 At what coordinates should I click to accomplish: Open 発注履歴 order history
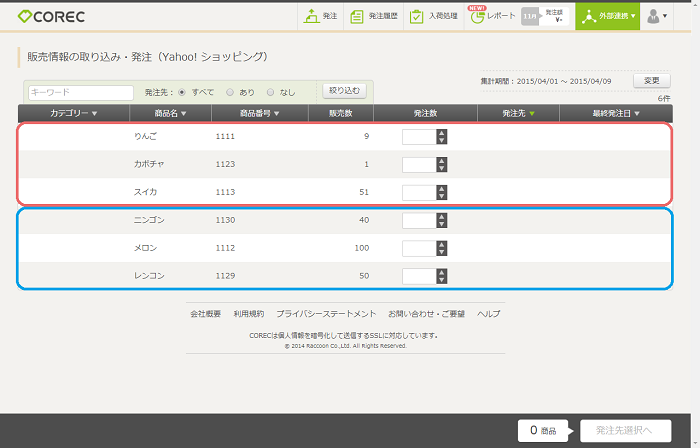pos(374,16)
